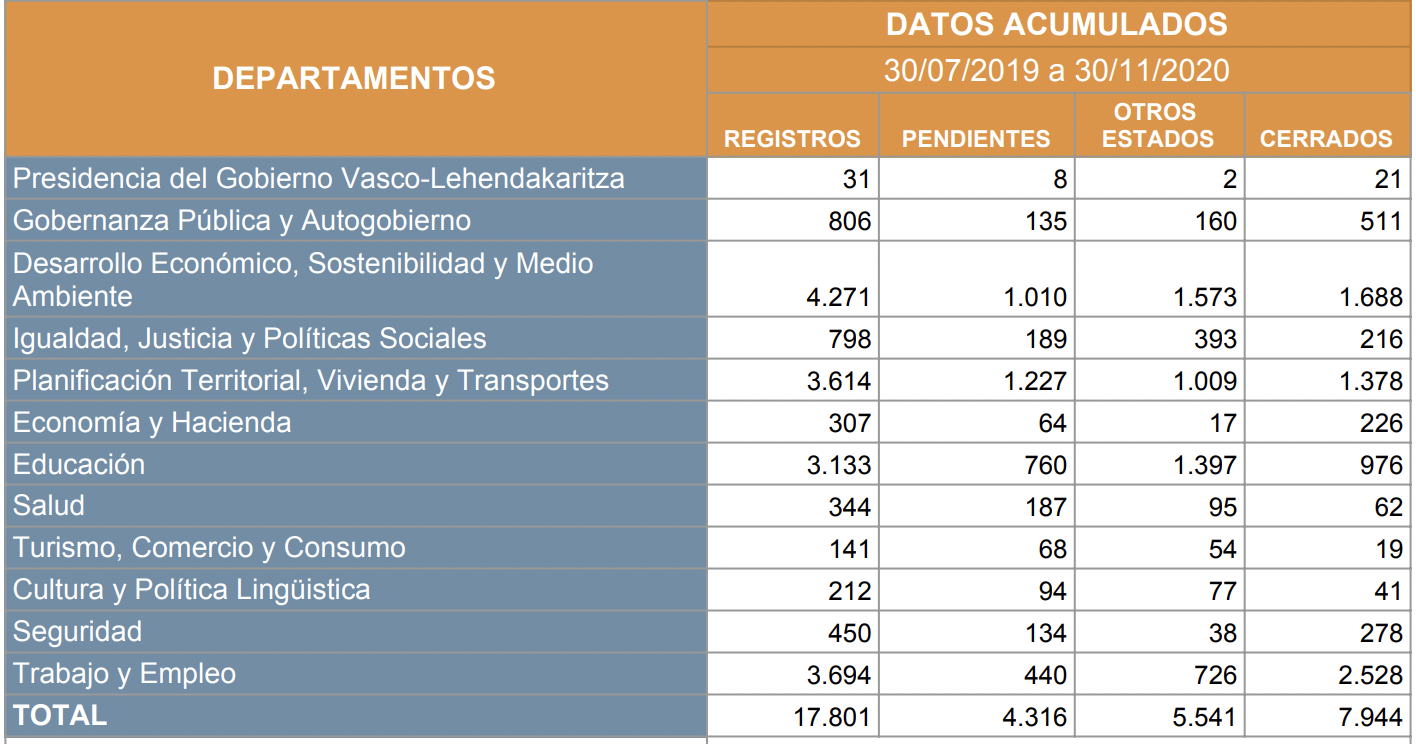The image size is (1416, 744).
Task: Select the Presidencia del Gobierno Vasco-Lehendakaritza row
Action: point(318,179)
